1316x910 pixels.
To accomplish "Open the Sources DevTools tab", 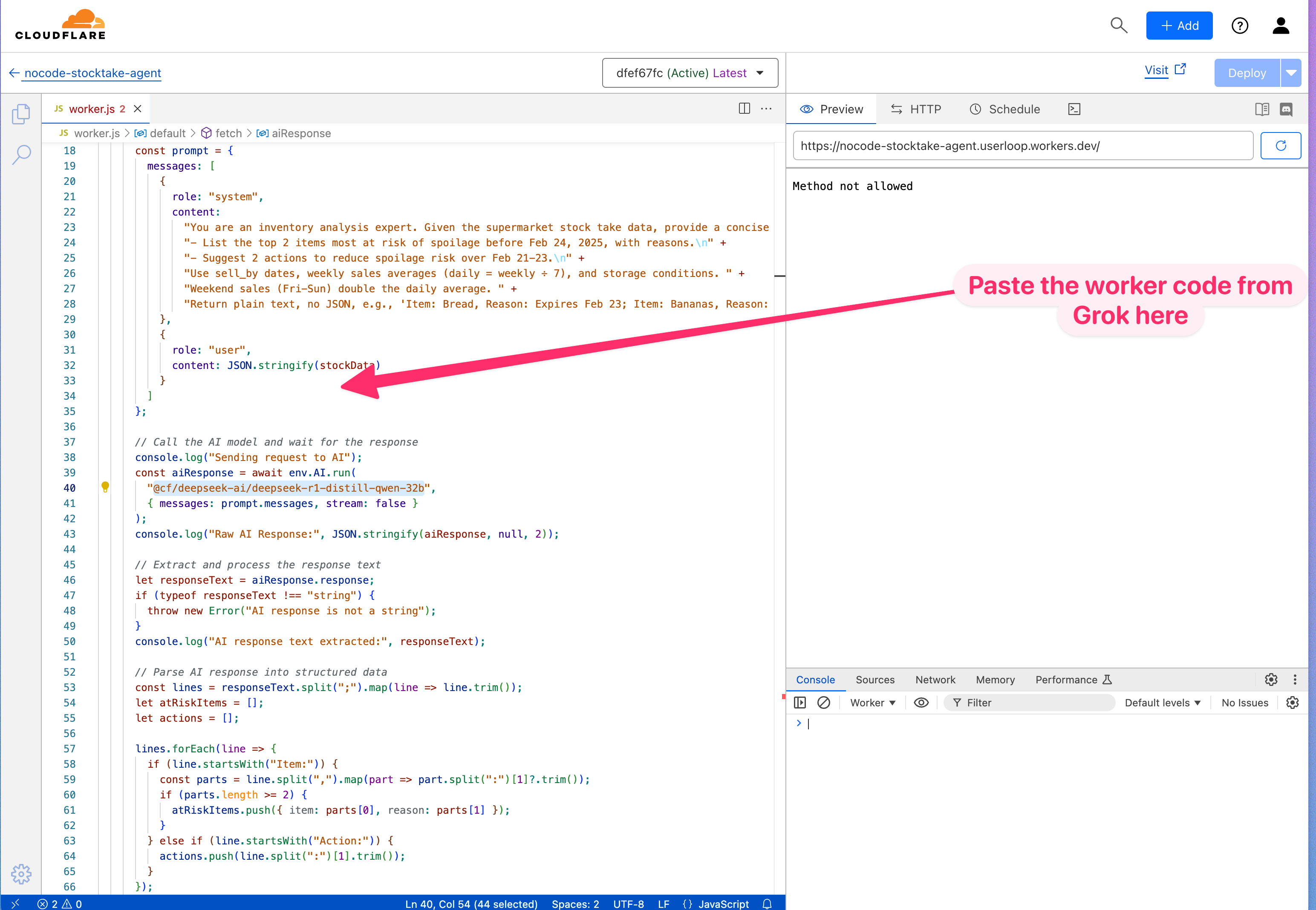I will click(874, 679).
